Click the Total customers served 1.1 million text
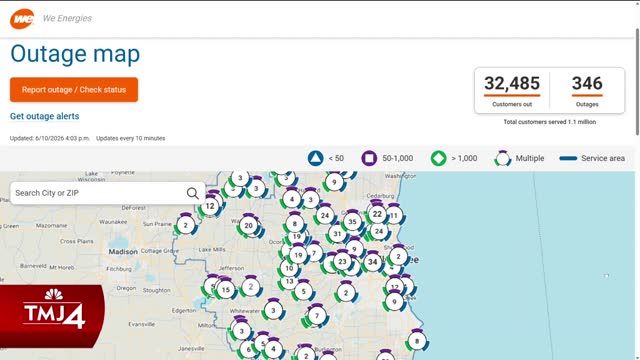 [x=549, y=122]
